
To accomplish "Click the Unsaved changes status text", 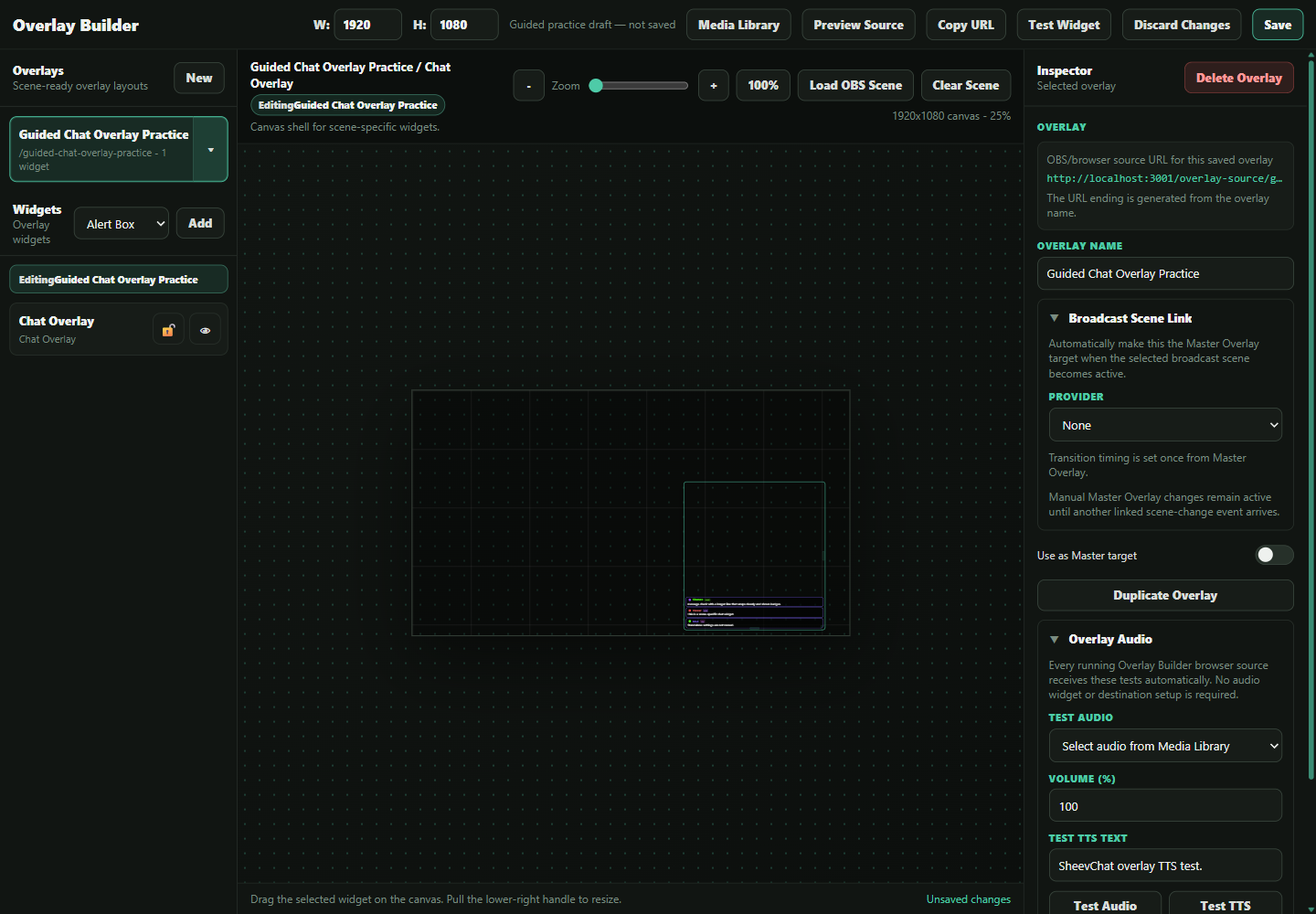I will click(968, 899).
